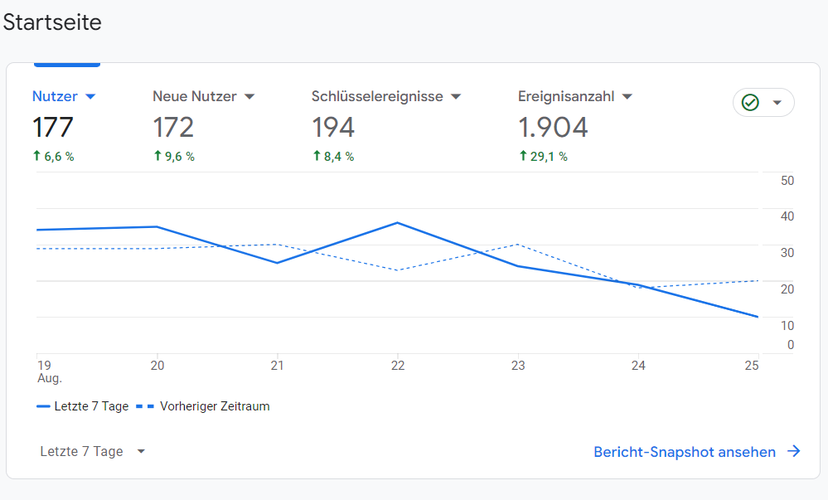Click the 29,1 % increase arrow under Ereignisanzahl

(x=523, y=156)
